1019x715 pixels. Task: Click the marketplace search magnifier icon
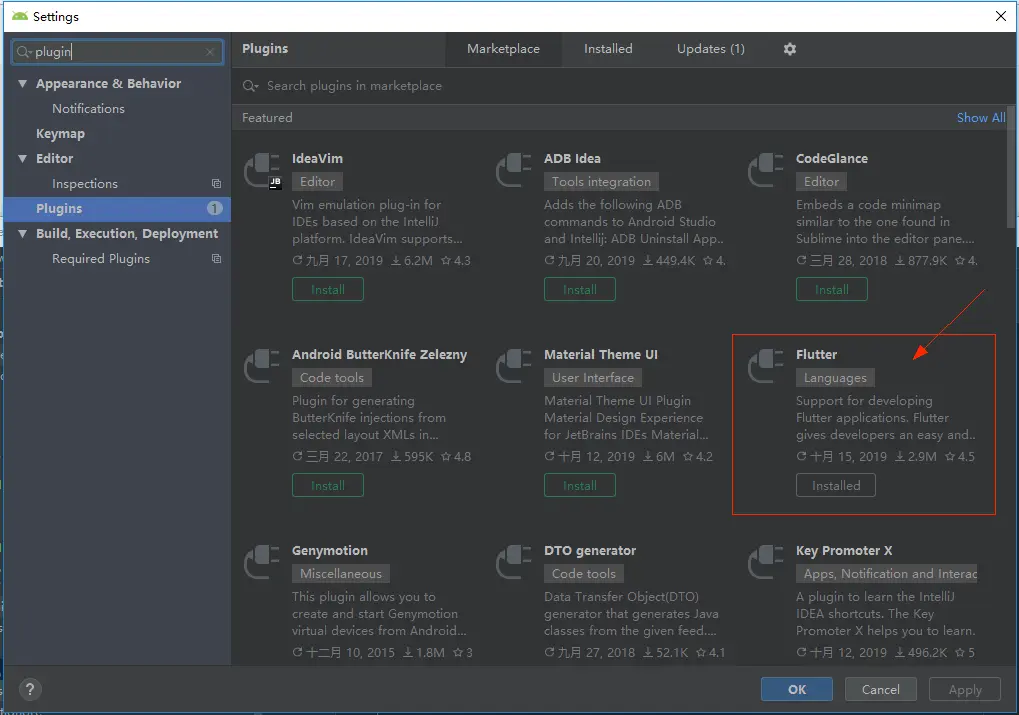click(x=250, y=86)
